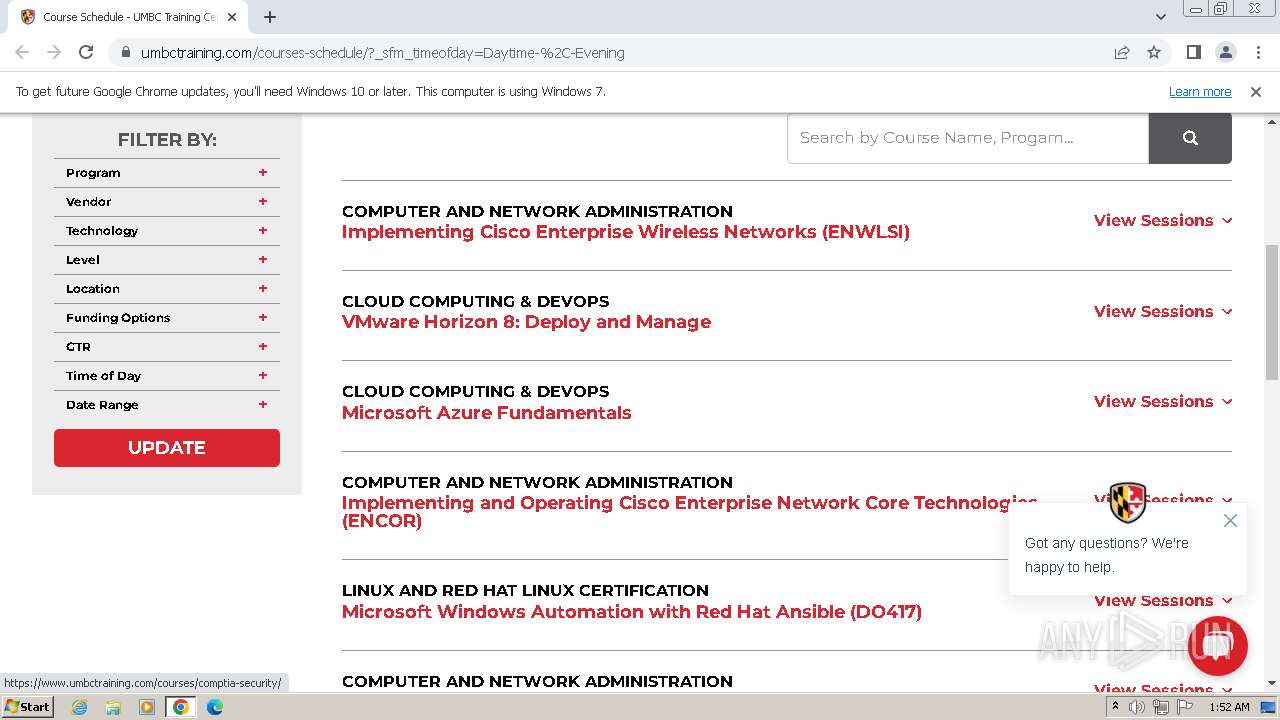Expand the Date Range filter

[167, 405]
